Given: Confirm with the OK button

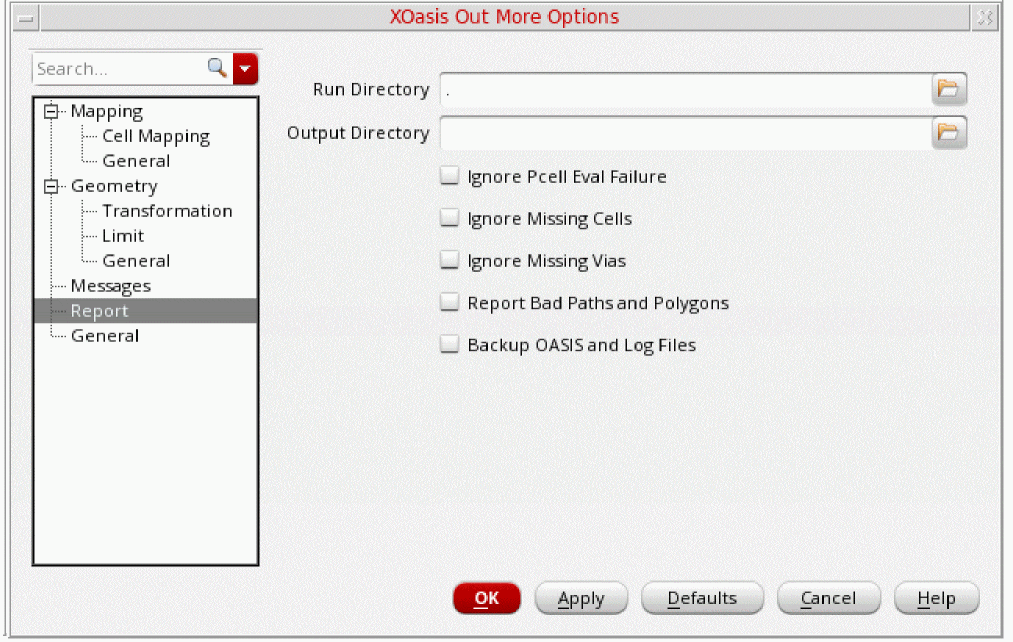Looking at the screenshot, I should (486, 598).
